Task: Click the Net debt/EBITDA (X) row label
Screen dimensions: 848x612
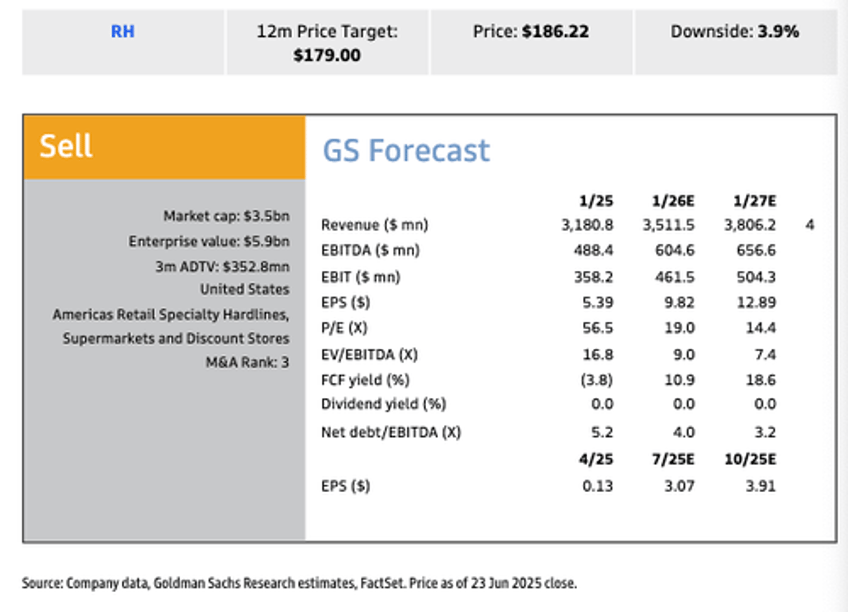Action: pos(391,433)
